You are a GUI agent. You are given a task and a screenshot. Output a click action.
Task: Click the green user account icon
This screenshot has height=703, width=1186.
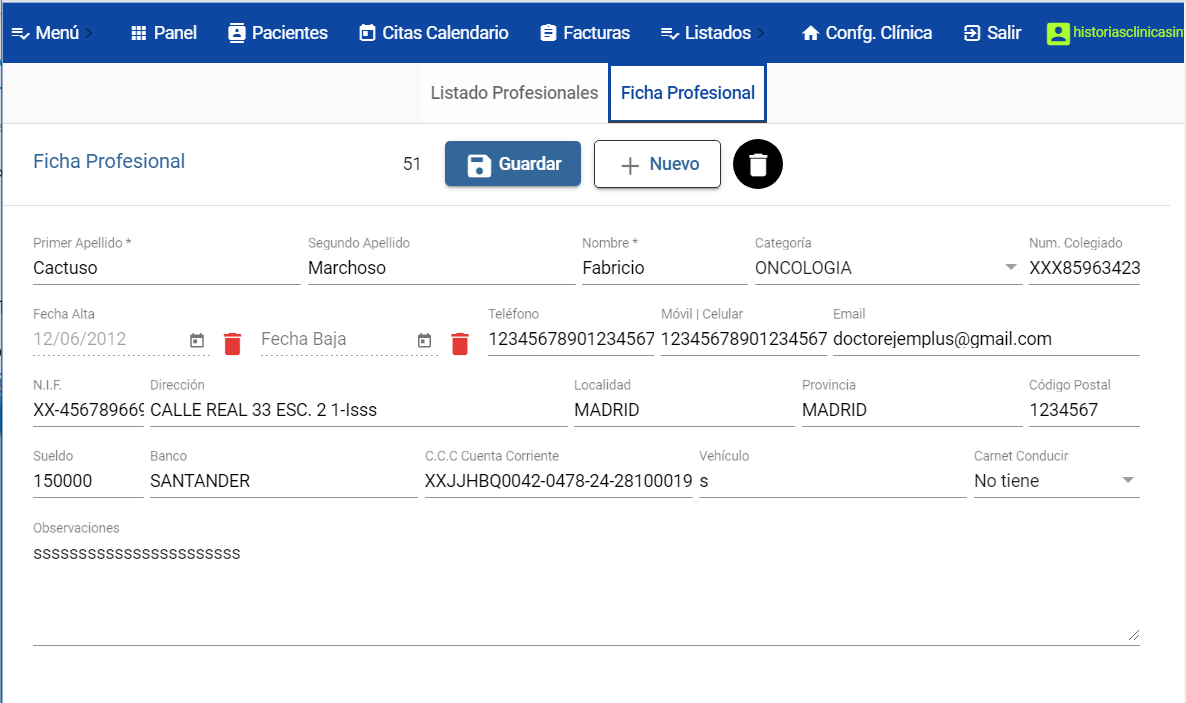click(x=1057, y=33)
